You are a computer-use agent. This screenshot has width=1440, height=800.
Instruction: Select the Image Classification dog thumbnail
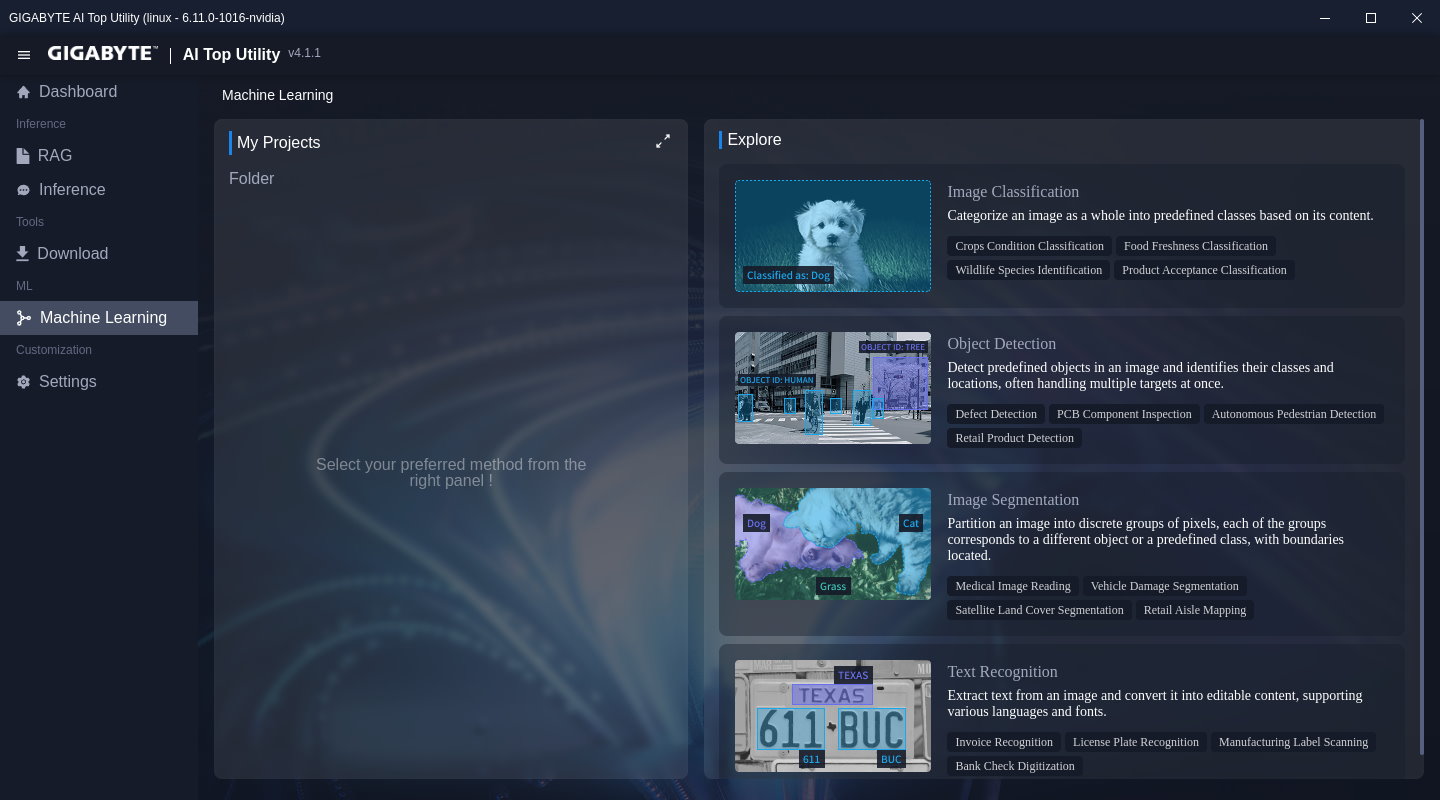[832, 236]
